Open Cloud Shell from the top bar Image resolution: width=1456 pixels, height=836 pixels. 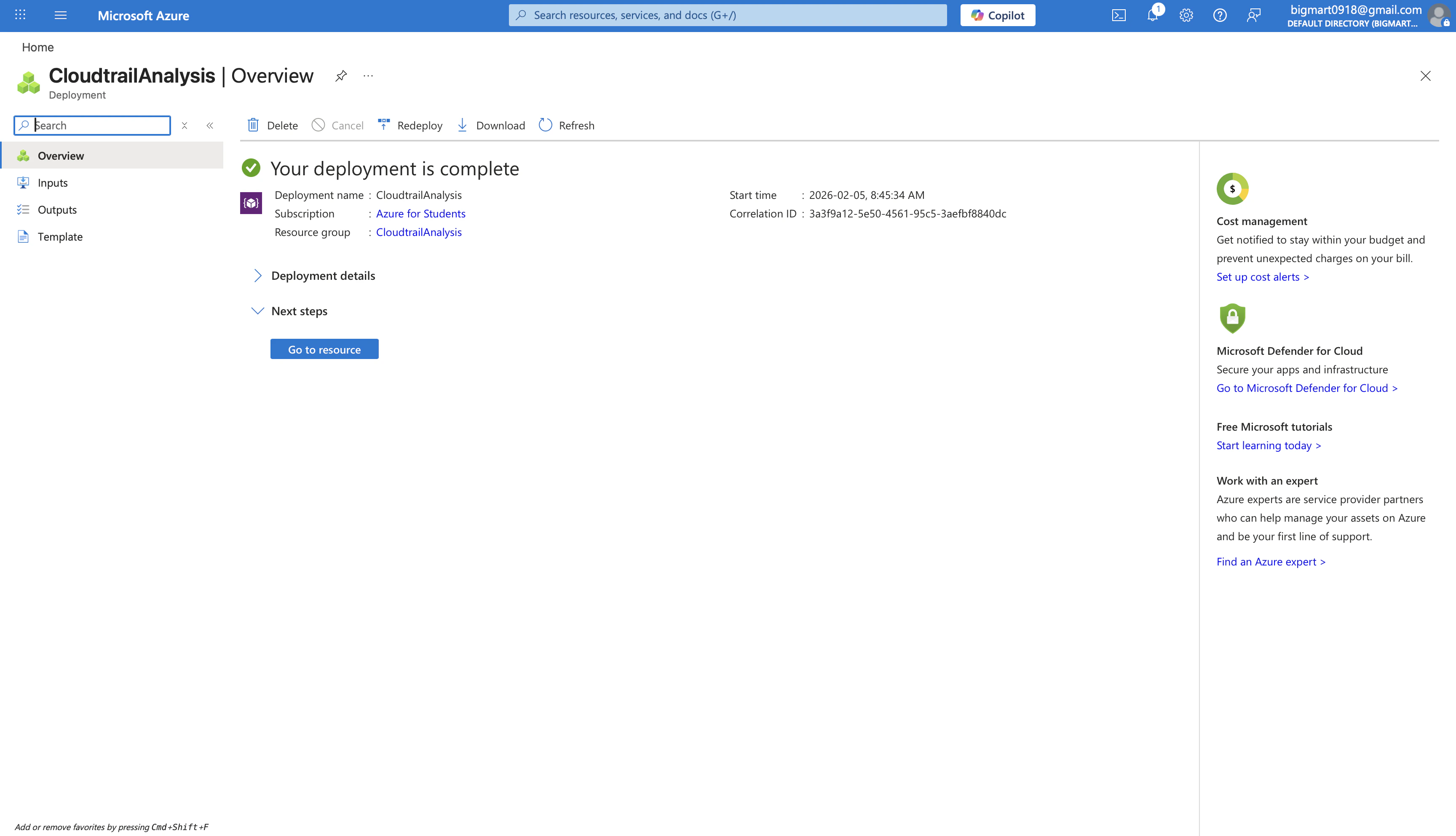pos(1119,16)
